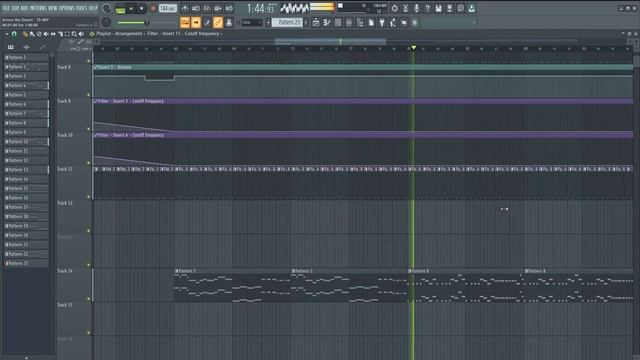Open the VIEW menu
Viewport: 640px width, 360px height.
53,8
